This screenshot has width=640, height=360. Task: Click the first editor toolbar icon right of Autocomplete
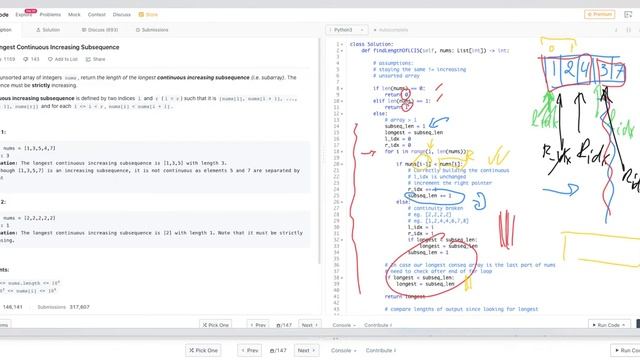[616, 30]
